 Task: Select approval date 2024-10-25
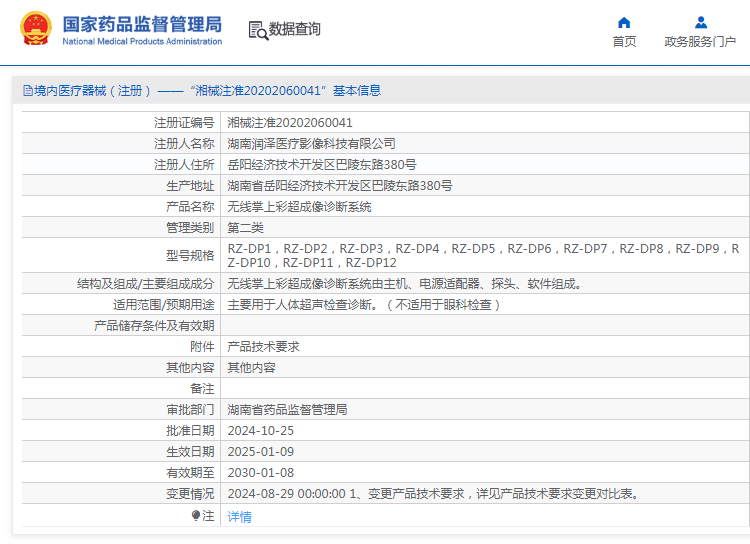[261, 431]
